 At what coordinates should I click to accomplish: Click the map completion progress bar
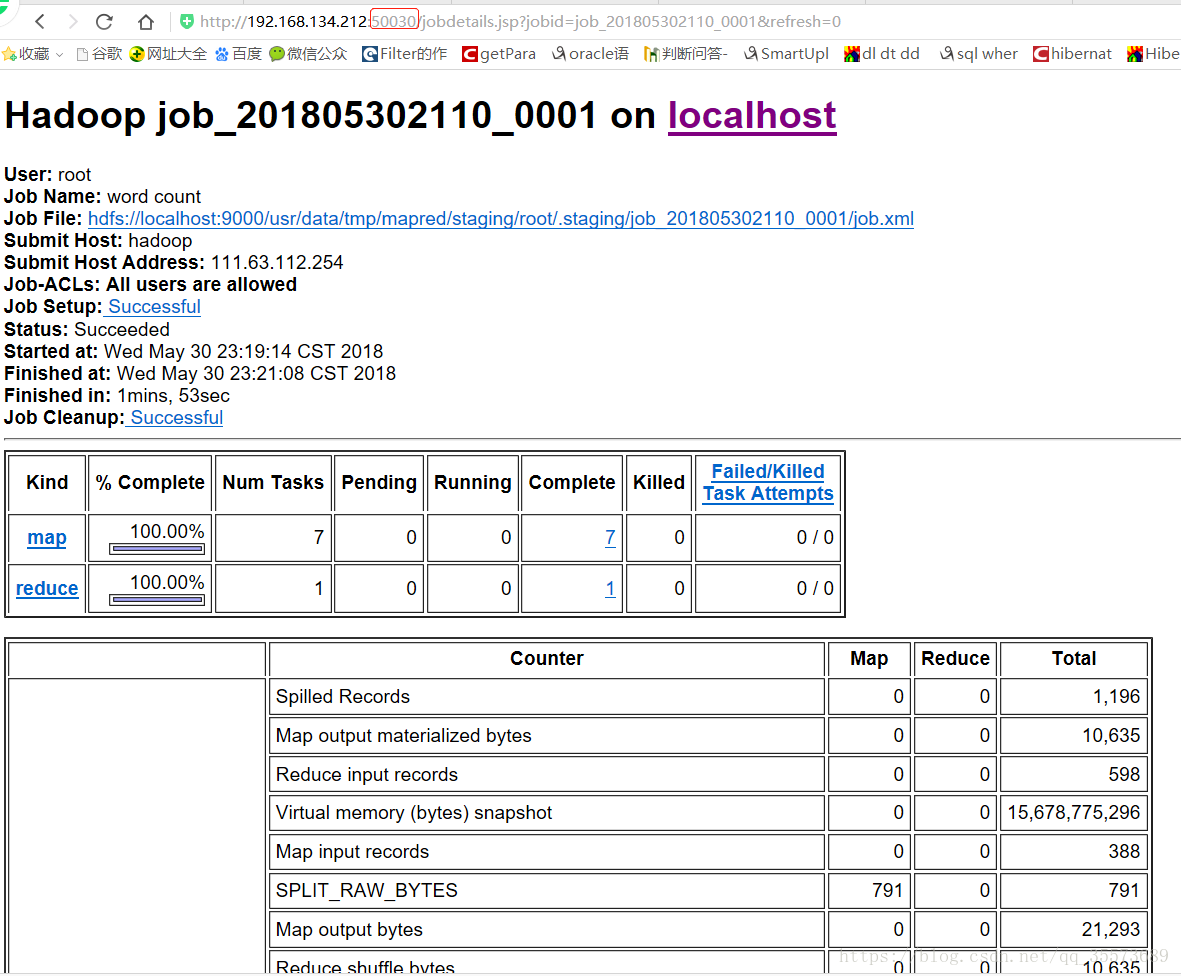pyautogui.click(x=157, y=549)
